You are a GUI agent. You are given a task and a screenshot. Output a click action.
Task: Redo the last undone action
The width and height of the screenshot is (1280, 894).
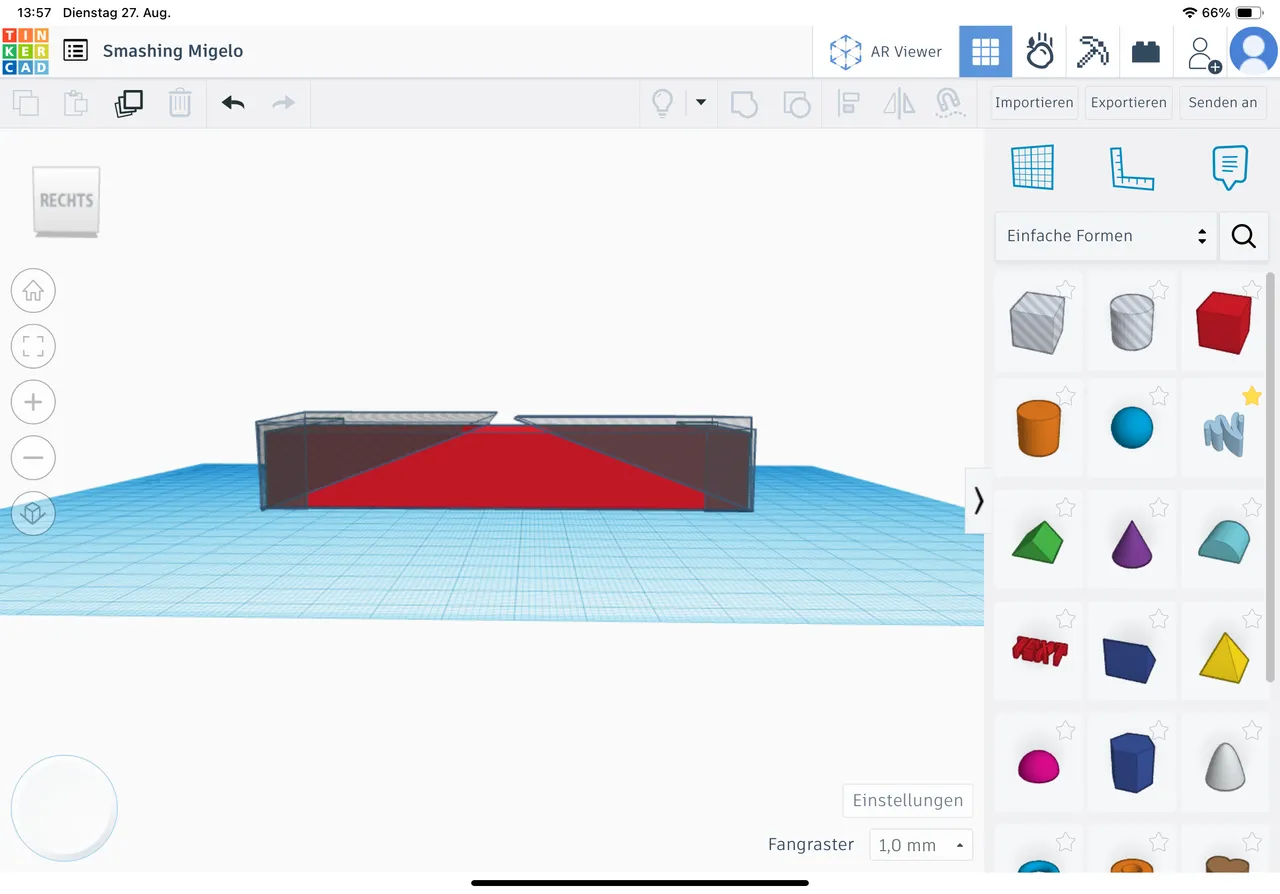coord(284,103)
